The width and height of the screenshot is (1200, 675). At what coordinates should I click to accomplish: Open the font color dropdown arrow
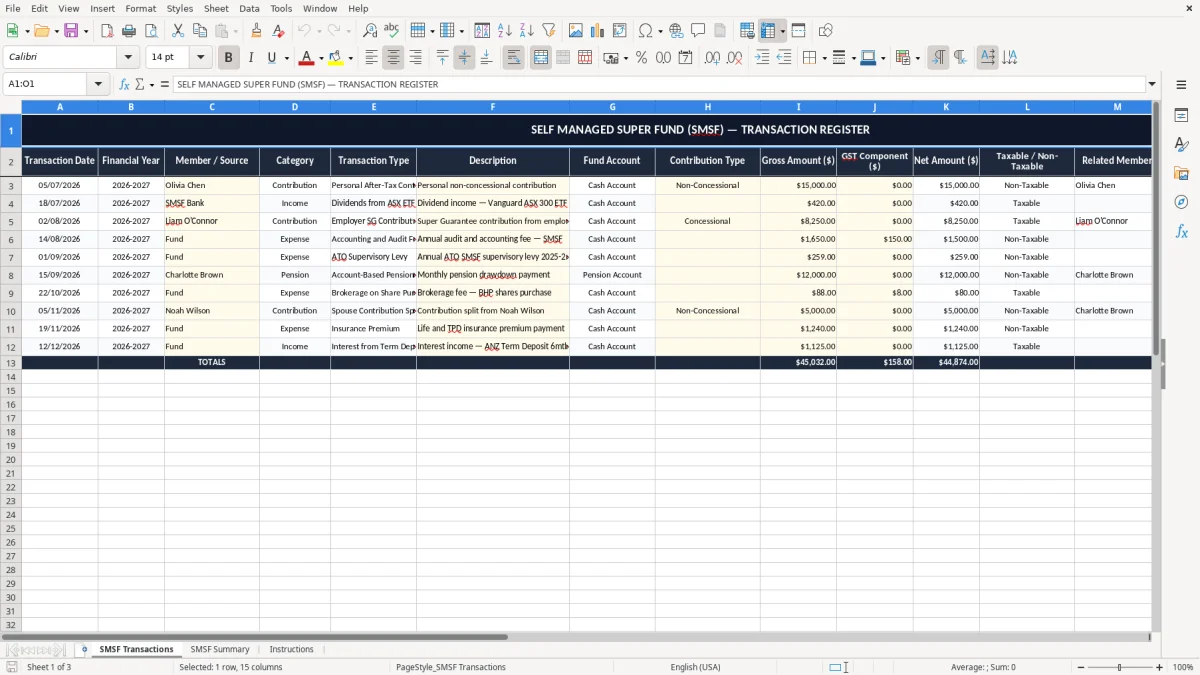click(x=321, y=58)
